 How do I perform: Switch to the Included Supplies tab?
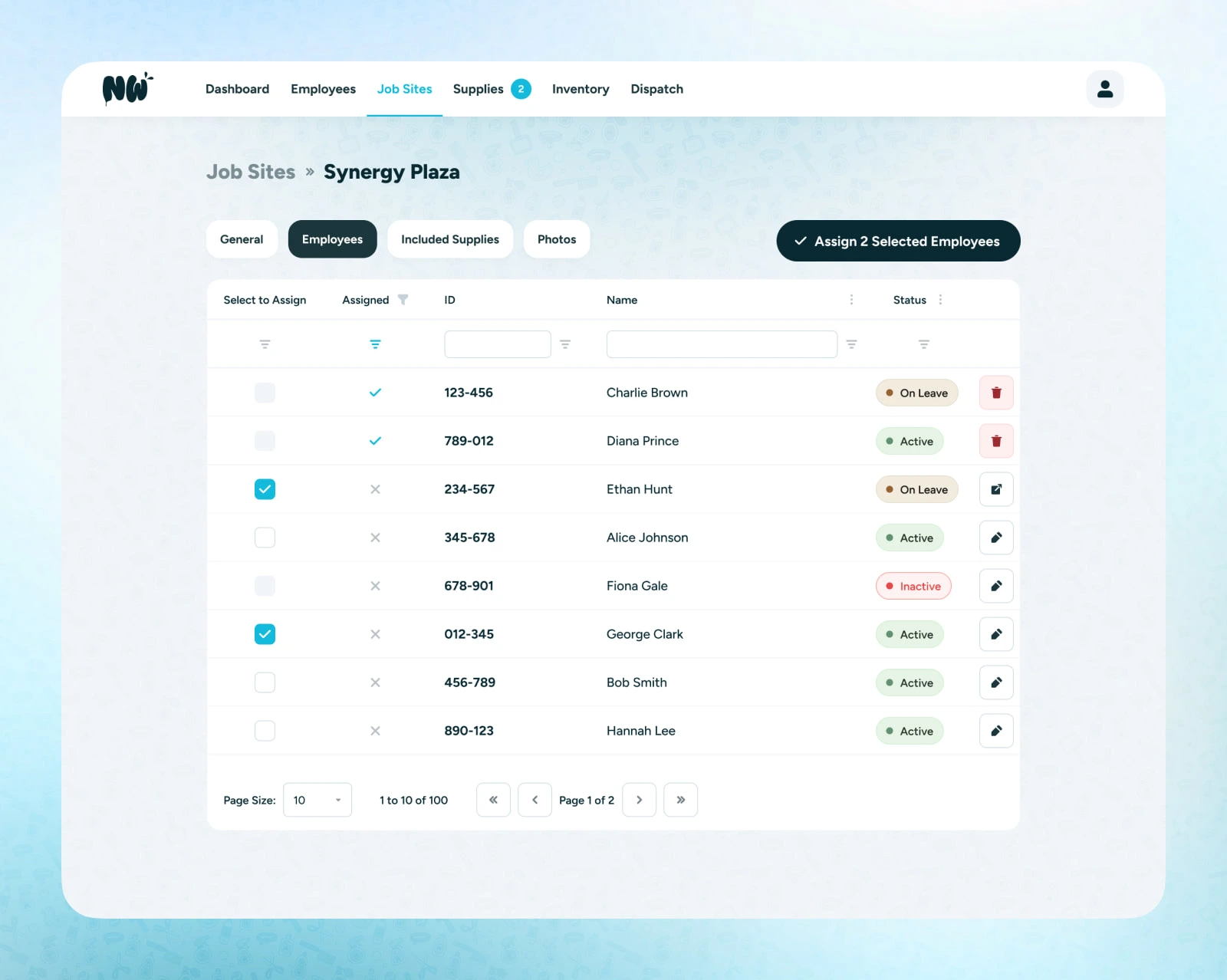450,239
